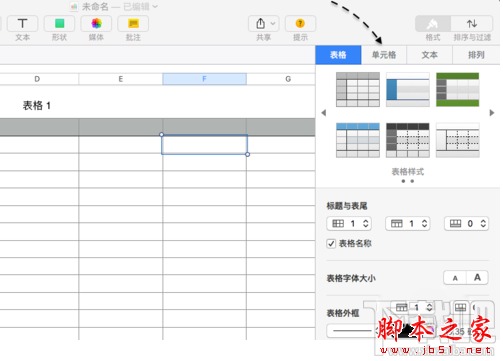Click the selected cell in column F
Image resolution: width=503 pixels, height=361 pixels.
(x=204, y=145)
